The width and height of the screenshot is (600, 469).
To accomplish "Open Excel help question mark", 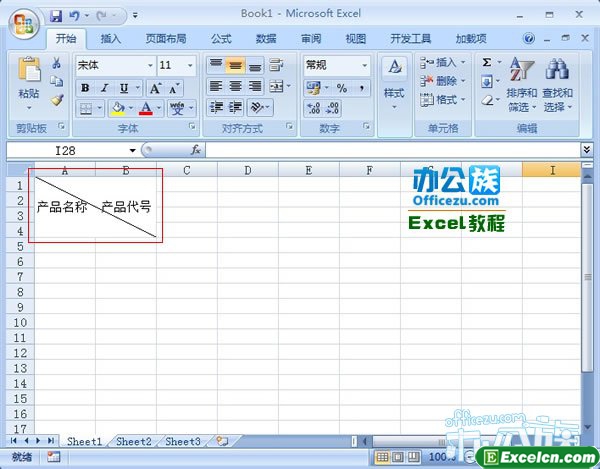I will point(529,38).
